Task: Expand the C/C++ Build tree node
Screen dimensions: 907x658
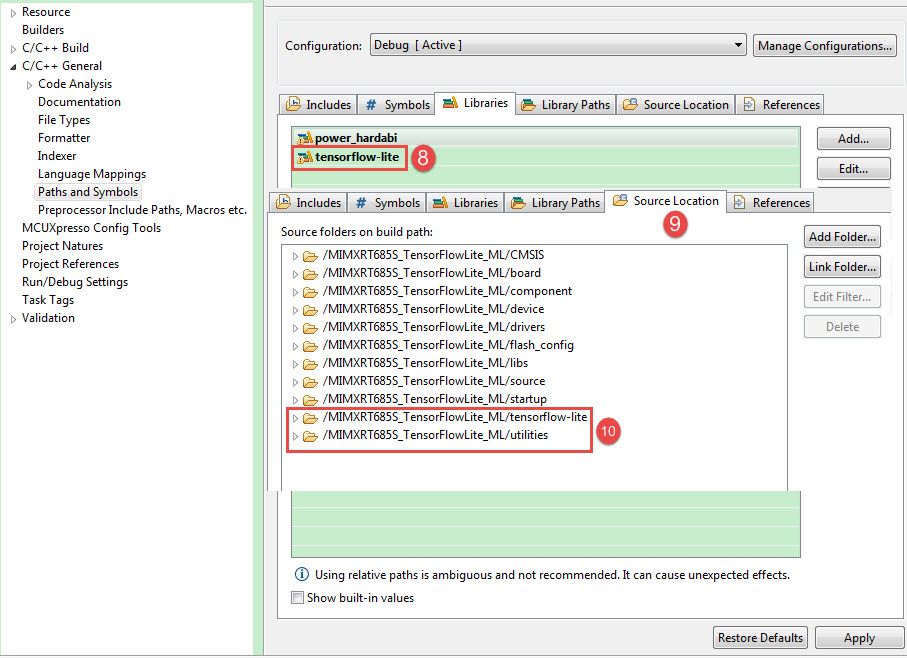Action: [13, 49]
